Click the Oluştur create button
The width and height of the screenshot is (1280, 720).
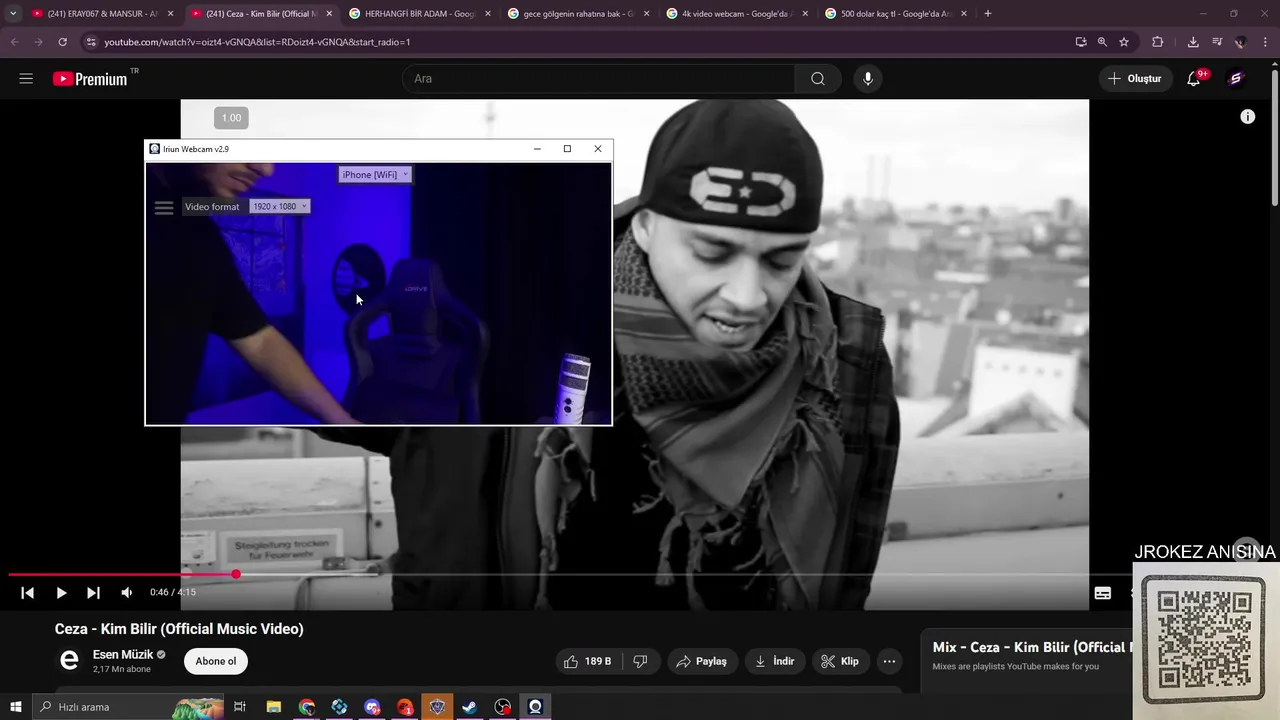point(1135,79)
